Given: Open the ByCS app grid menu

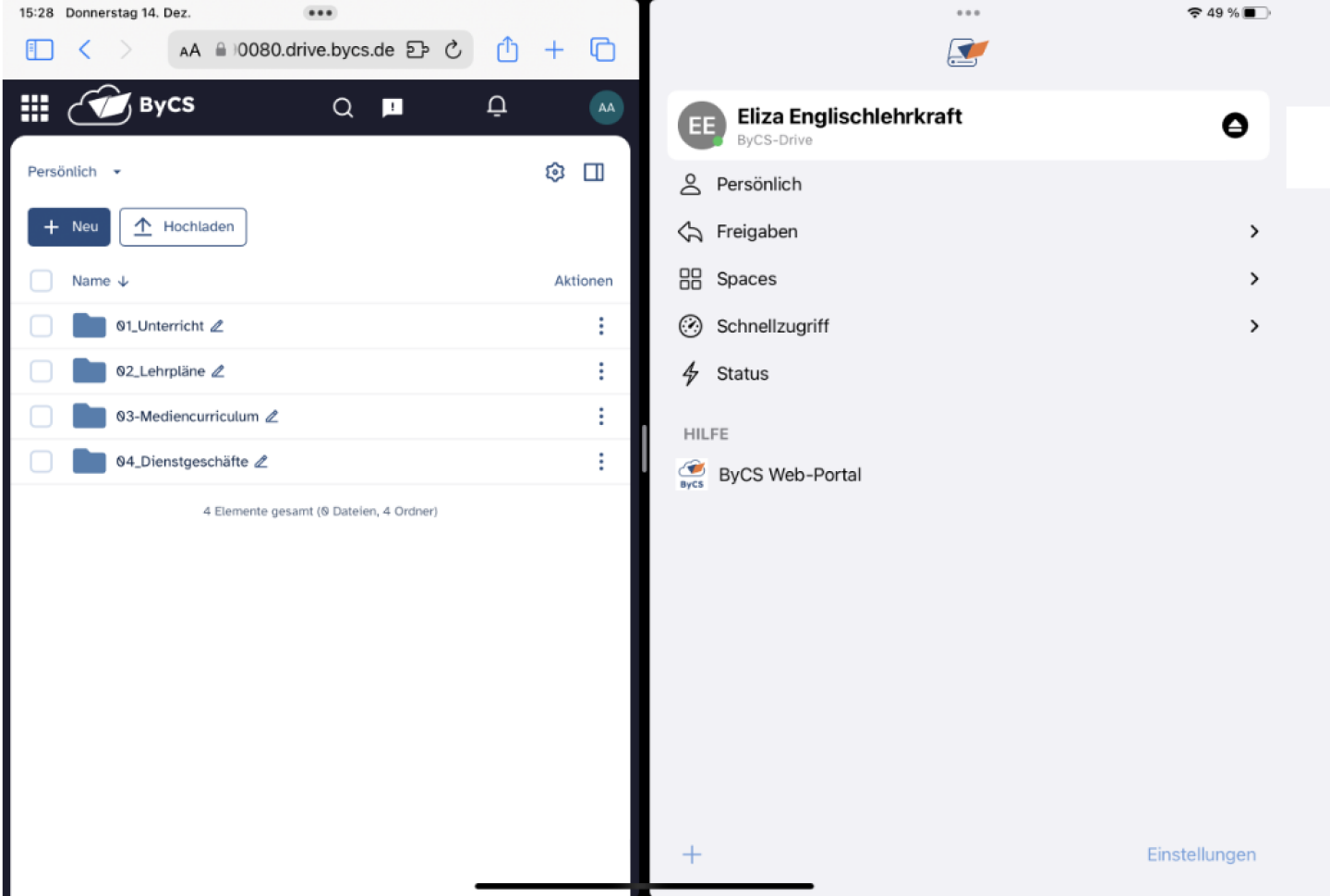Looking at the screenshot, I should point(34,107).
